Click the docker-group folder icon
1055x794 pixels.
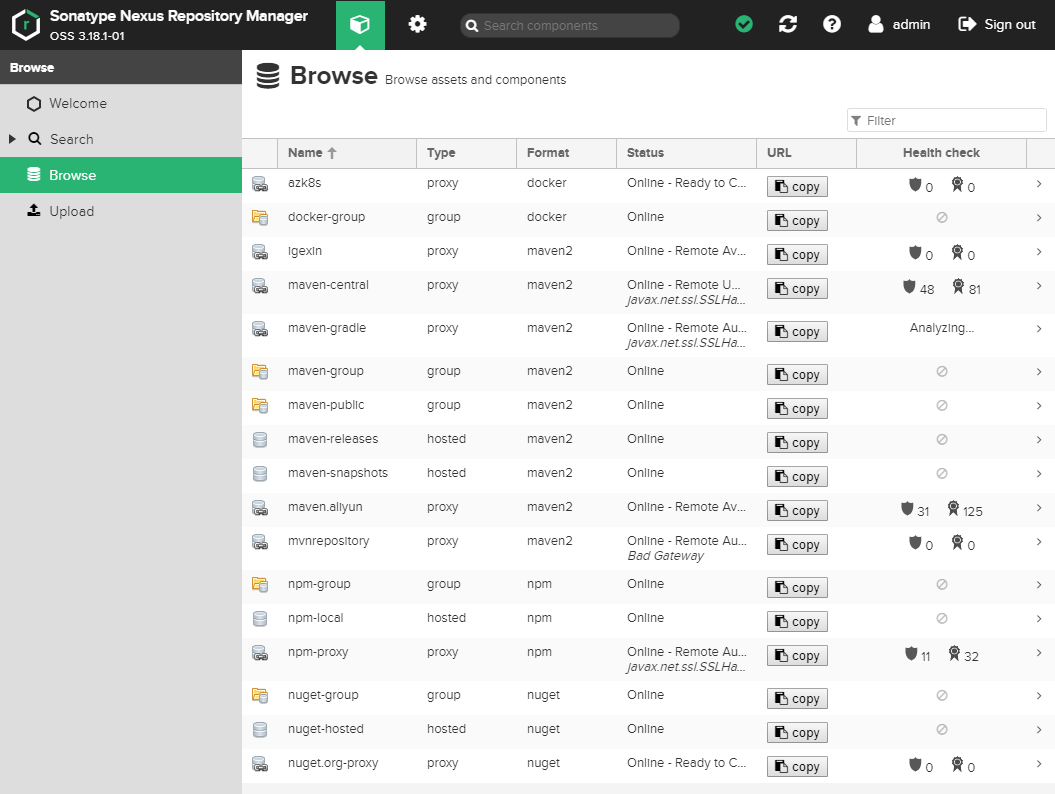coord(260,217)
